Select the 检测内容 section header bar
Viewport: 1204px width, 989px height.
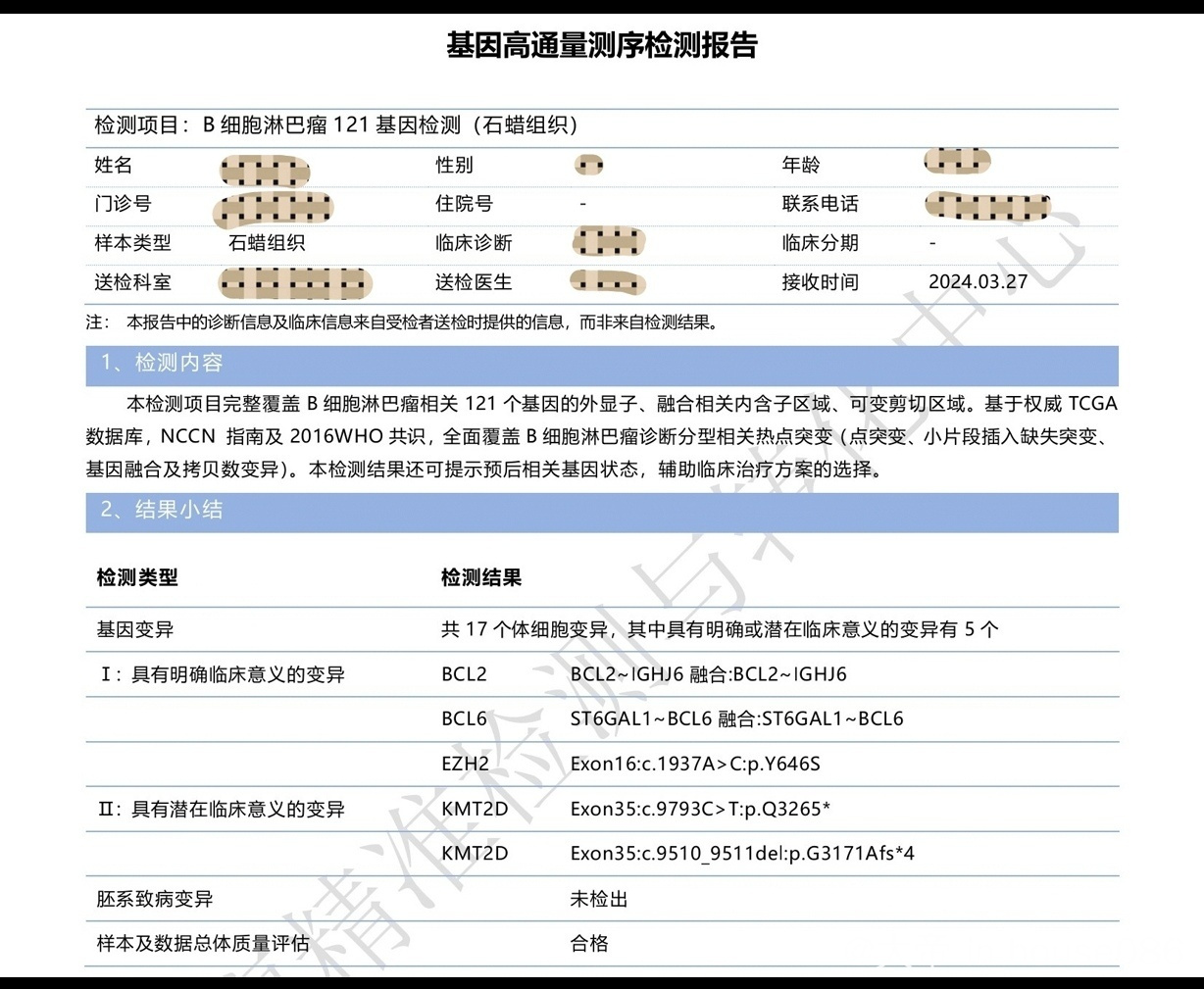tap(602, 365)
